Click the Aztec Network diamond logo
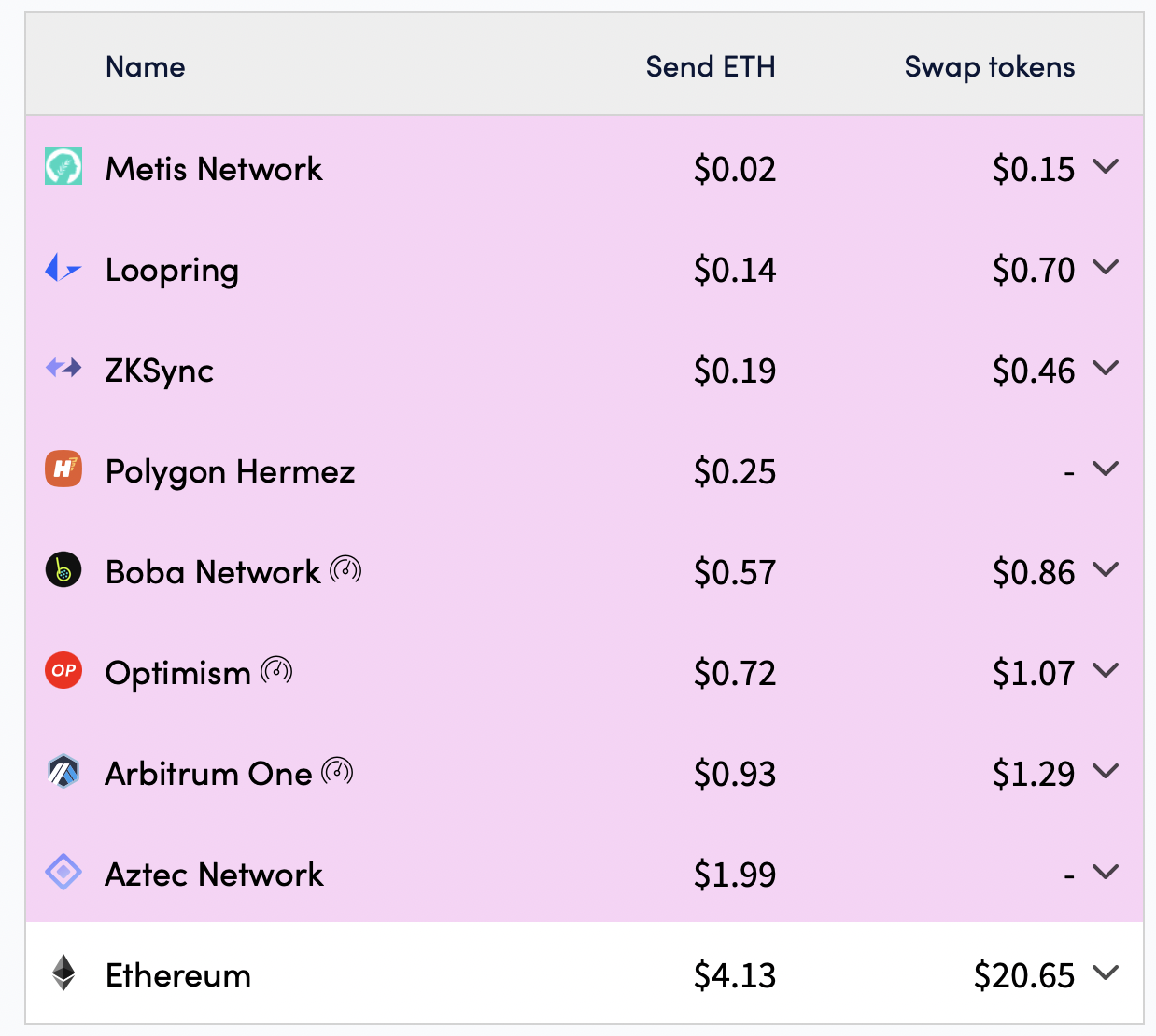 click(63, 872)
